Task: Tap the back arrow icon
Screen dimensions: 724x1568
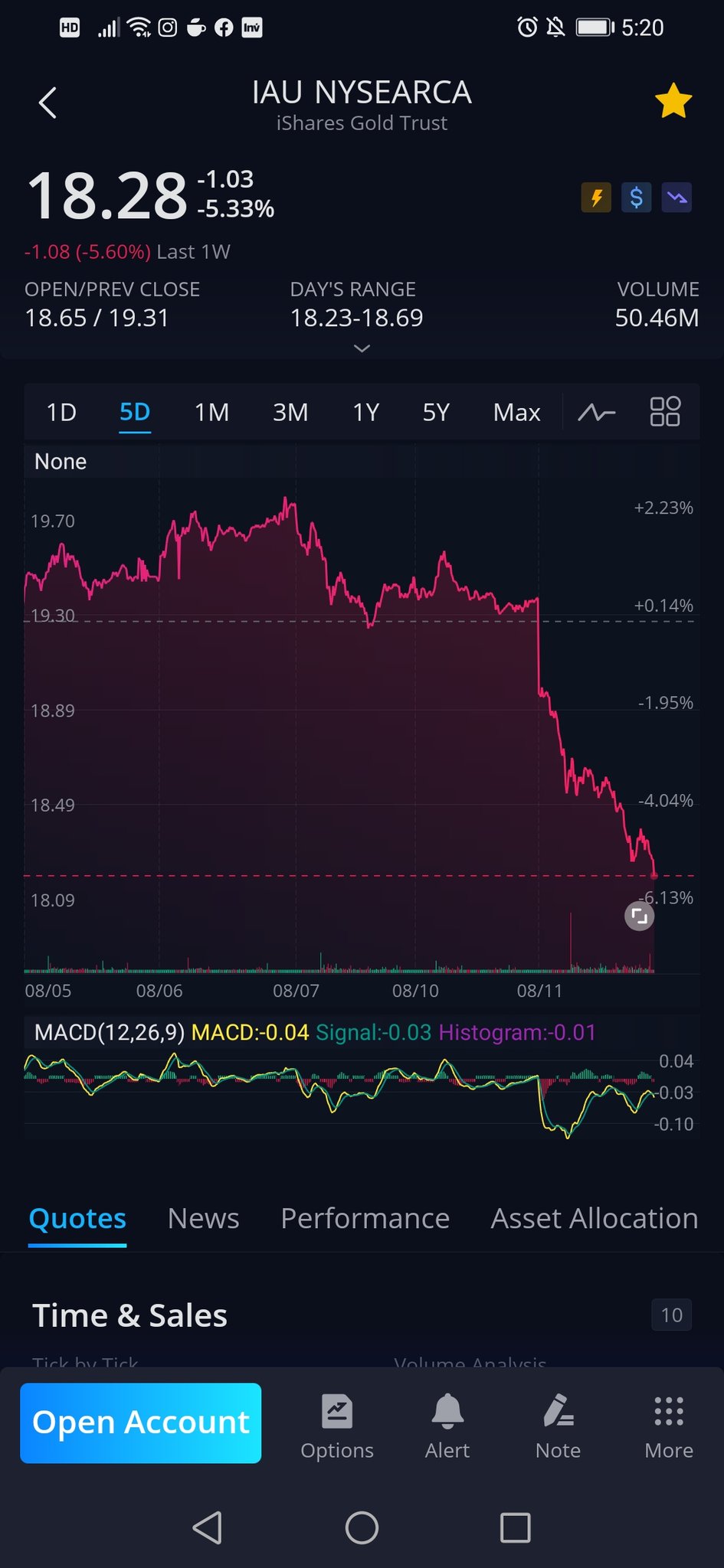Action: coord(48,103)
